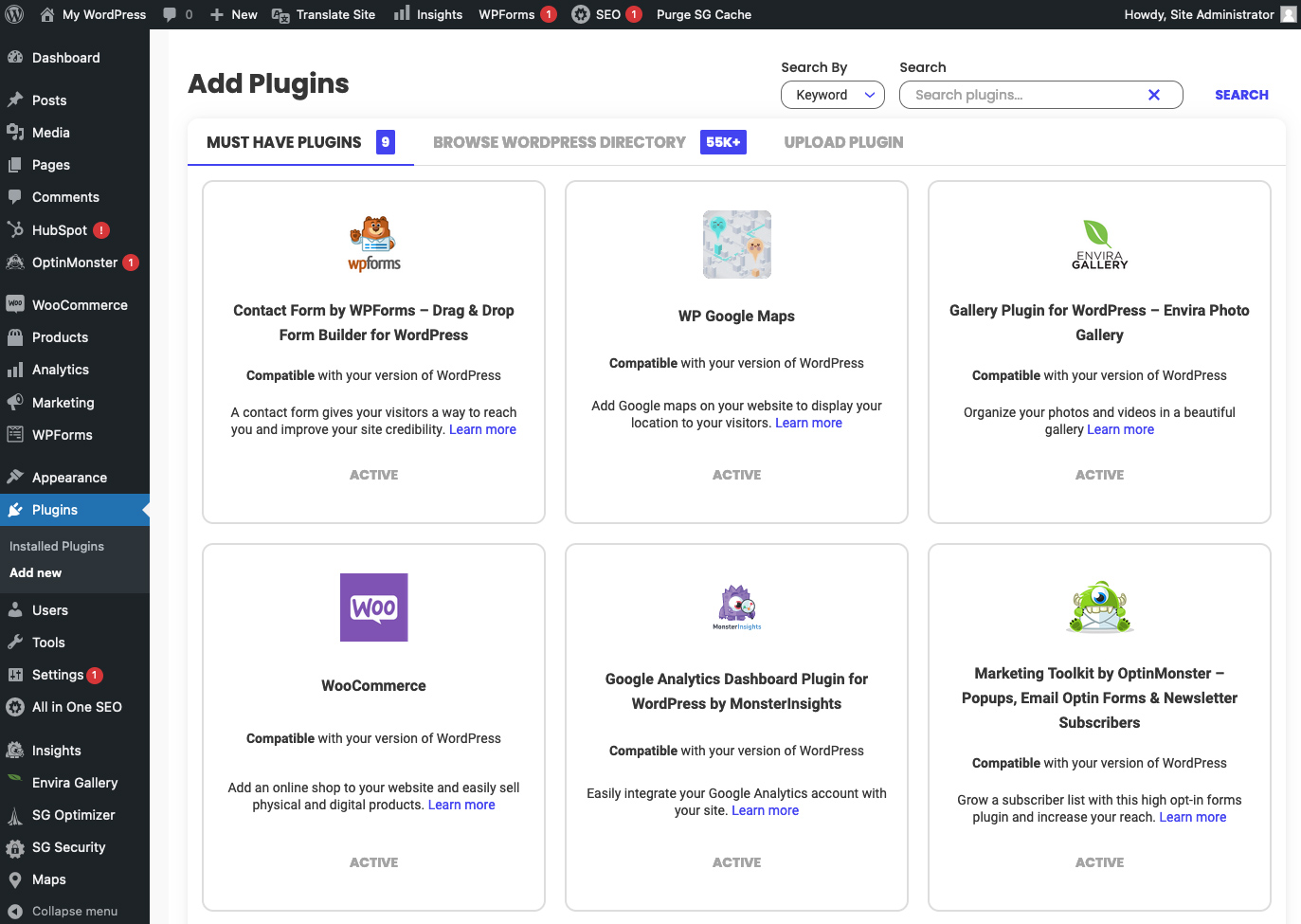Open Appearance brush in sidebar
The height and width of the screenshot is (924, 1301).
pyautogui.click(x=14, y=477)
